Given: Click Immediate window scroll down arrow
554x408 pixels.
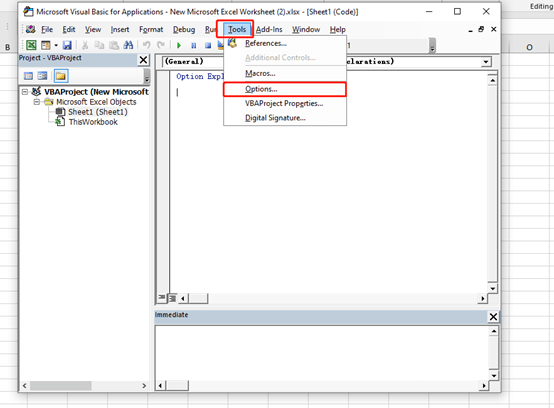Looking at the screenshot, I should click(x=494, y=376).
